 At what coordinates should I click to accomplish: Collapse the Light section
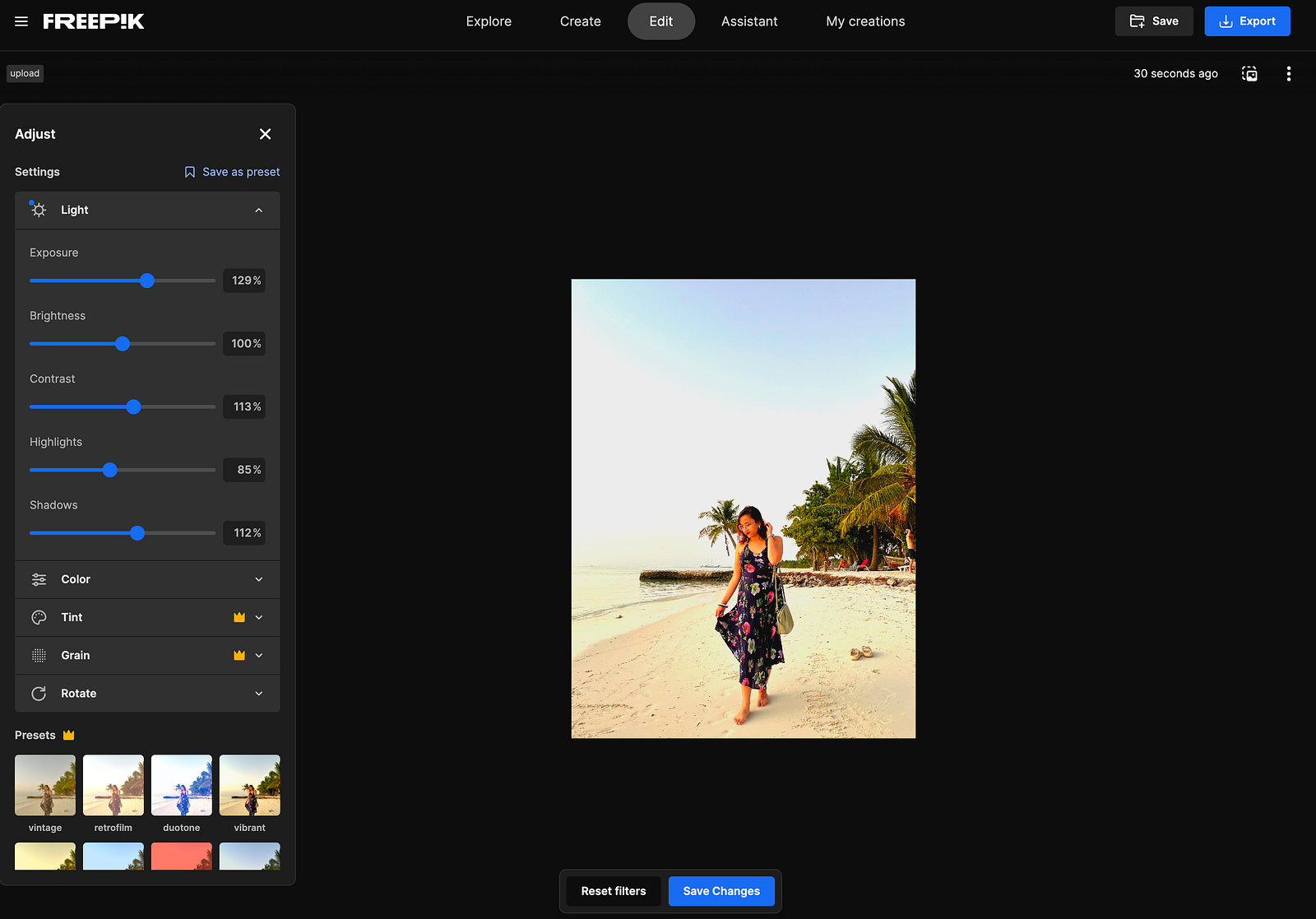coord(258,211)
